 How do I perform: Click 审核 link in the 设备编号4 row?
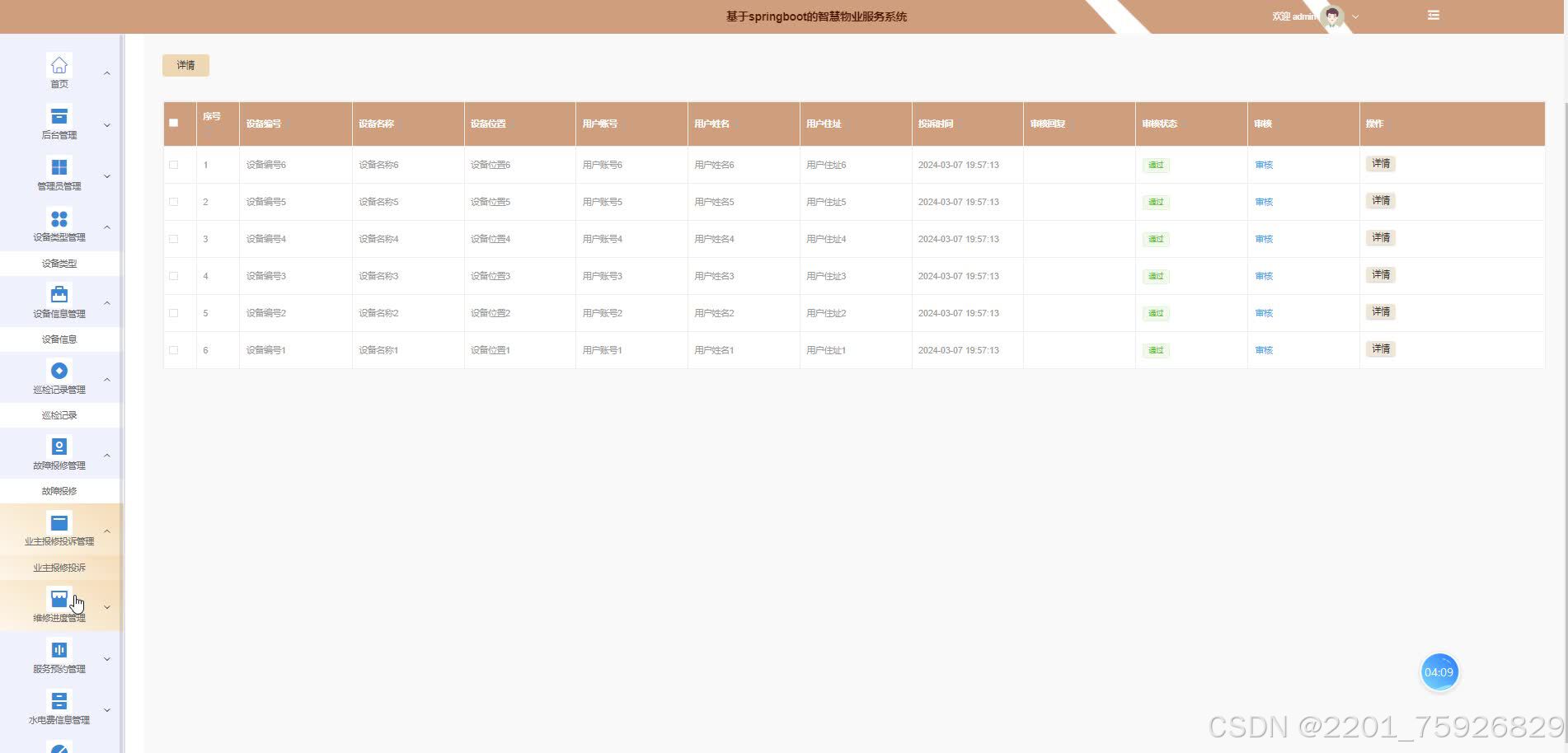coord(1264,239)
